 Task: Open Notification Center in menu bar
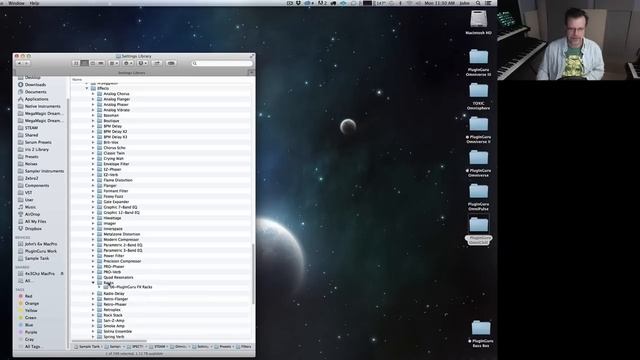(x=488, y=3)
